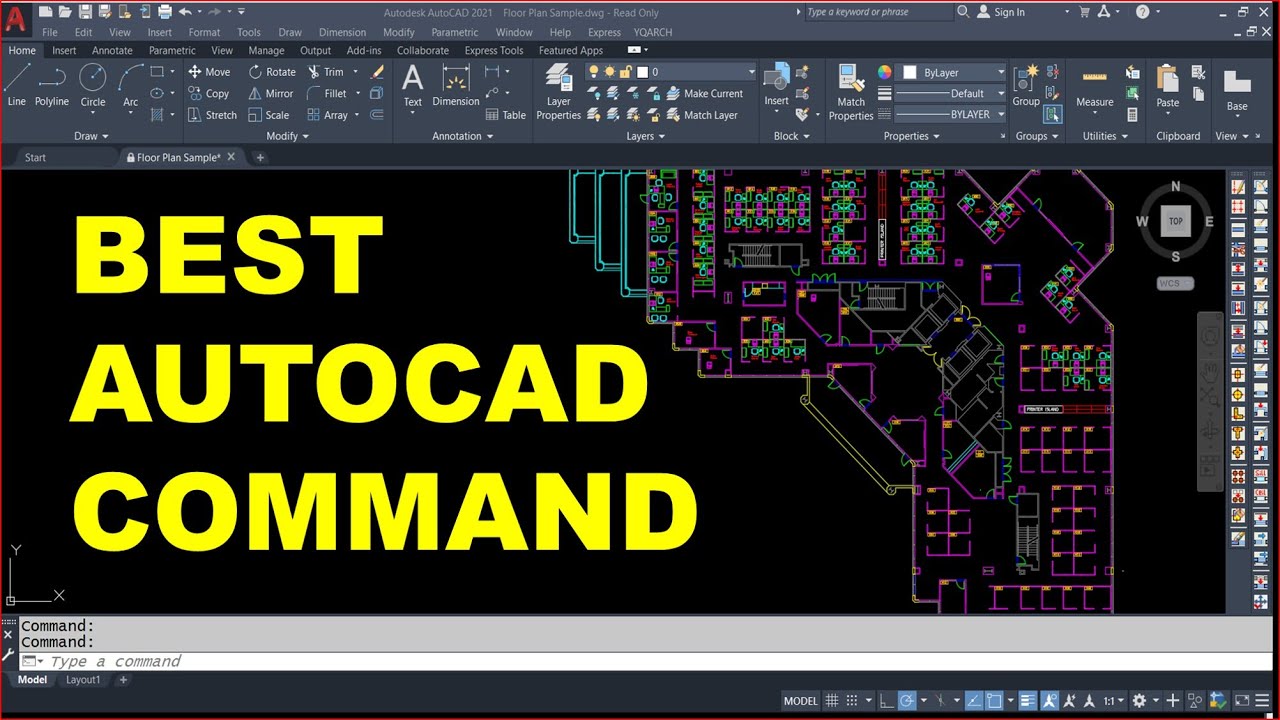Click the Match Layer button

[x=702, y=115]
